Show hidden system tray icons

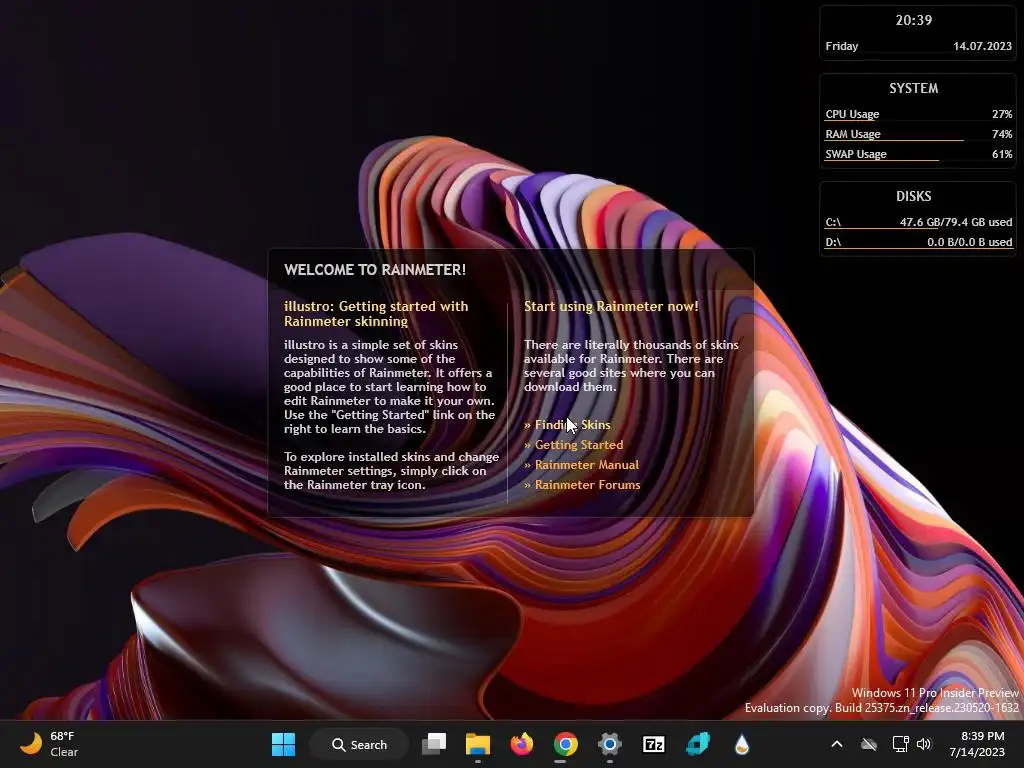(837, 744)
